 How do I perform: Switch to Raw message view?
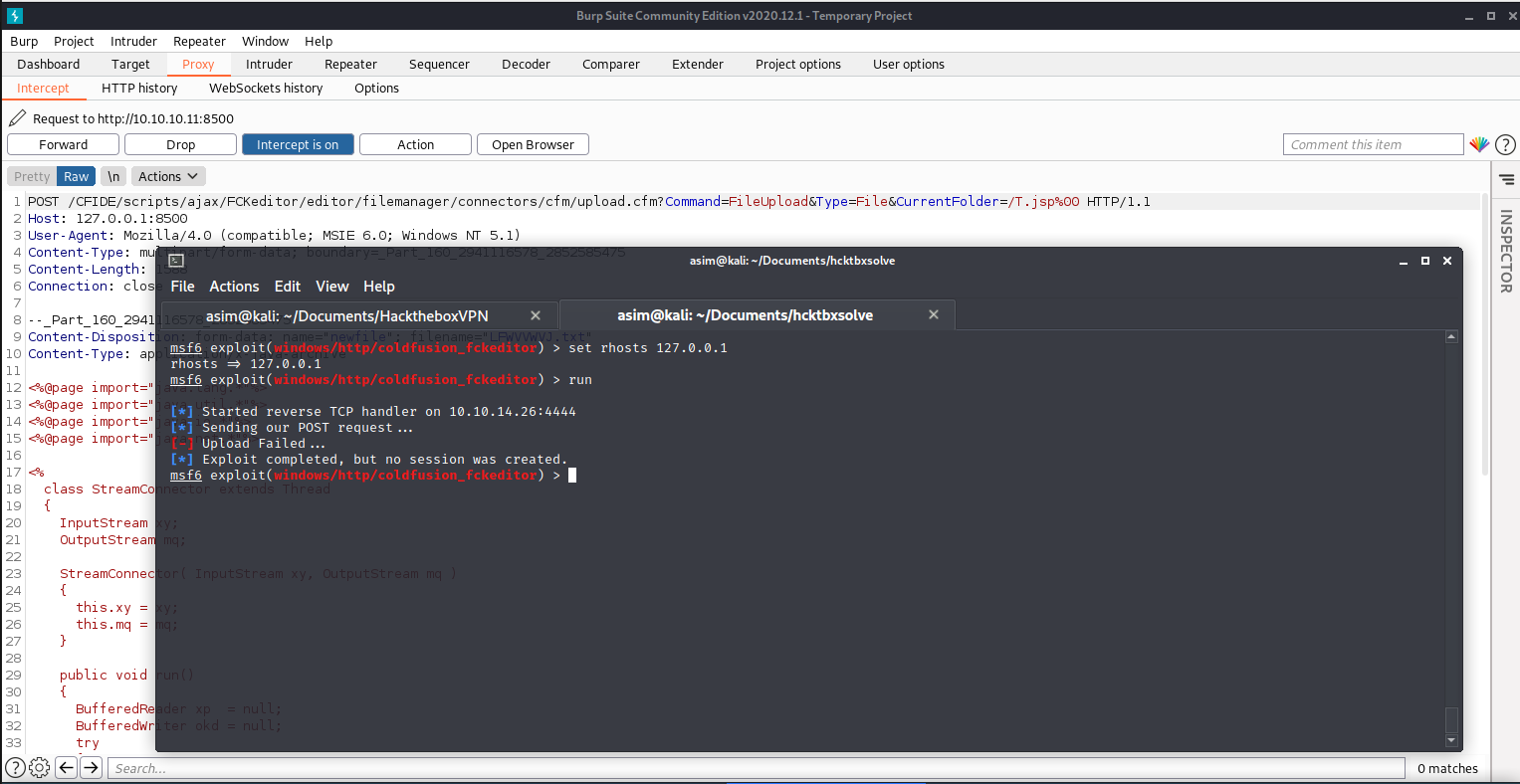pos(76,176)
